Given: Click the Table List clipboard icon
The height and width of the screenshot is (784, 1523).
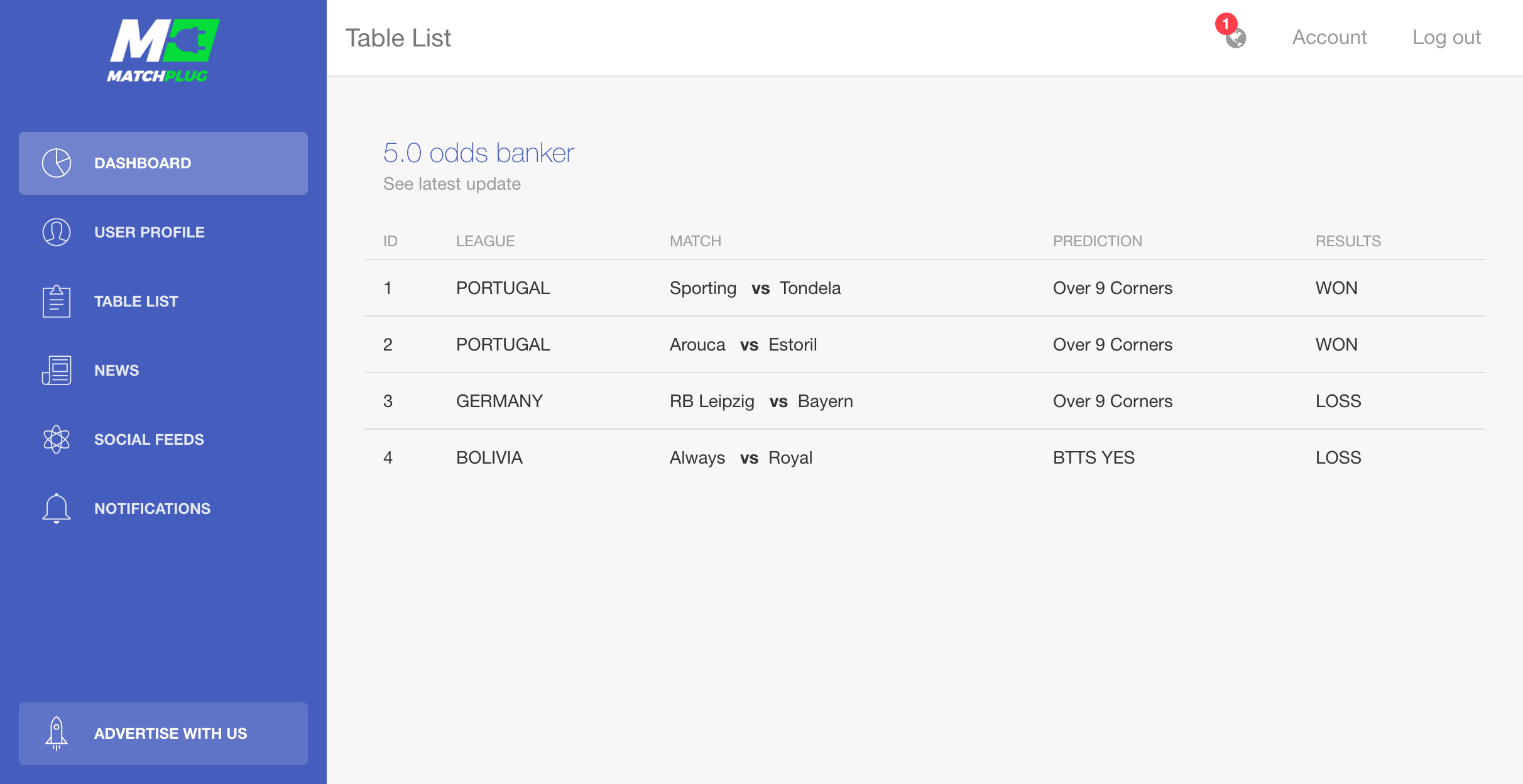Looking at the screenshot, I should (57, 302).
